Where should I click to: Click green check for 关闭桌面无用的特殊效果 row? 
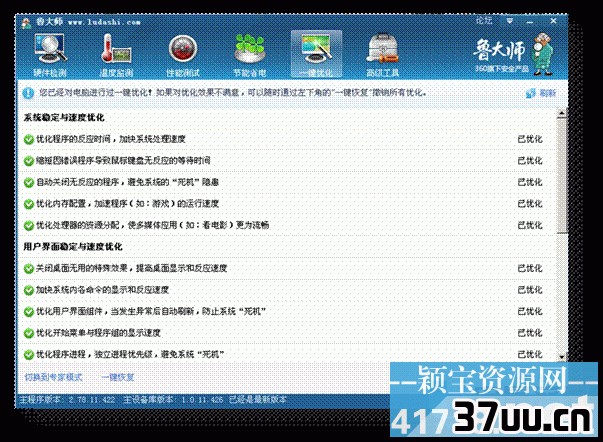[x=29, y=269]
